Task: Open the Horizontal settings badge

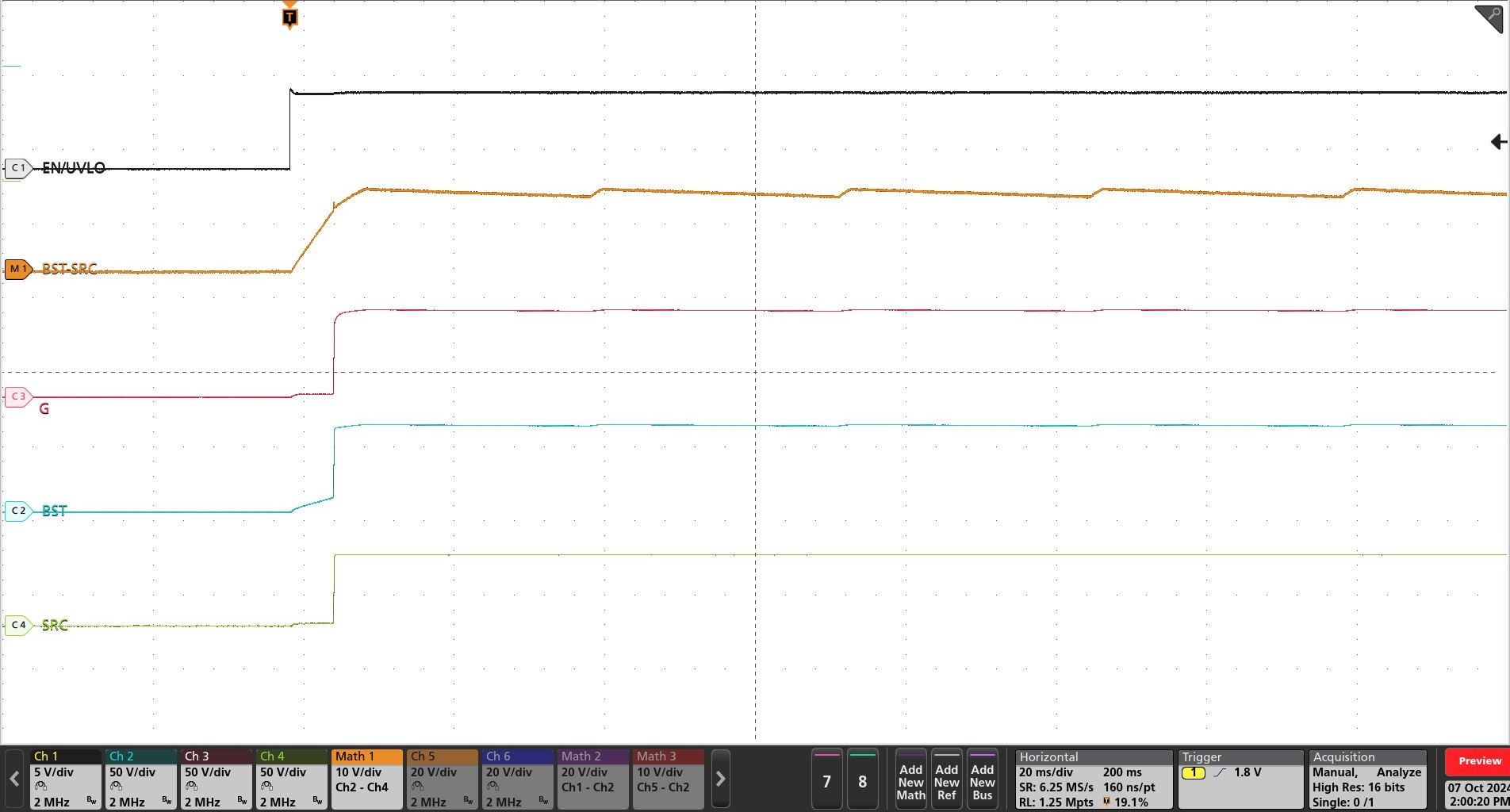Action: click(1048, 756)
